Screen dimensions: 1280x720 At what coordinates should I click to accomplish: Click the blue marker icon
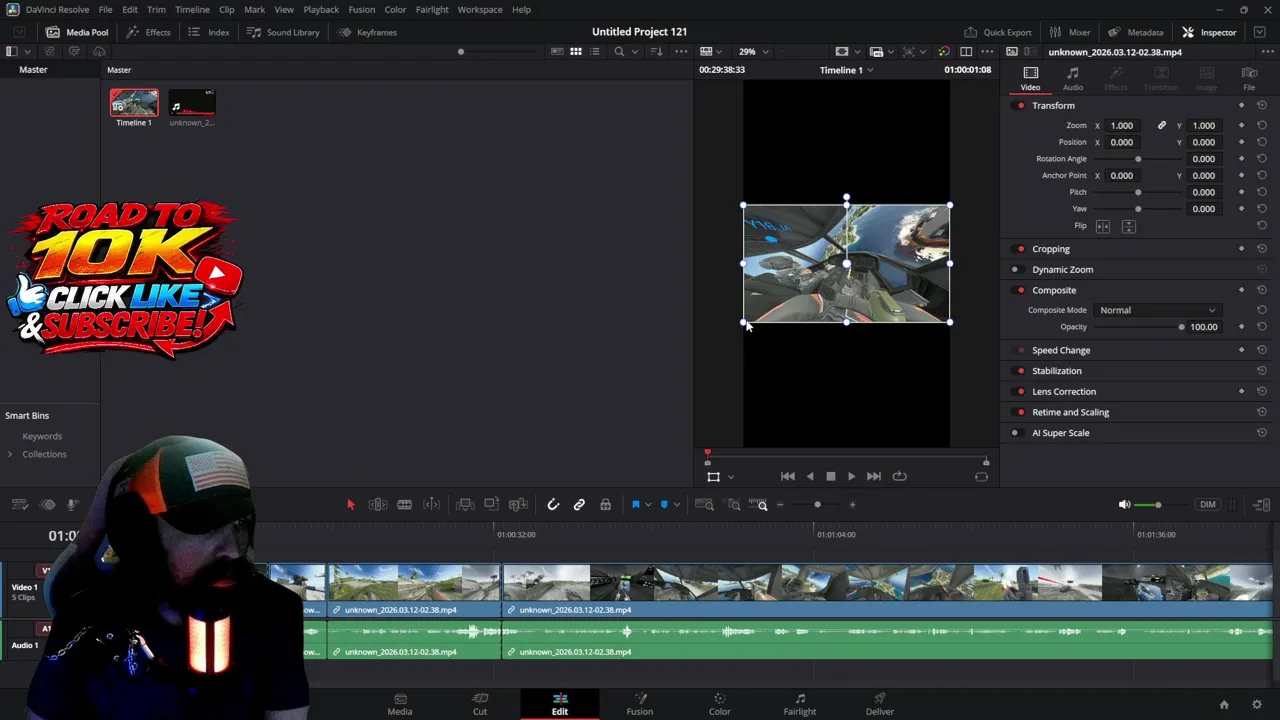point(664,505)
